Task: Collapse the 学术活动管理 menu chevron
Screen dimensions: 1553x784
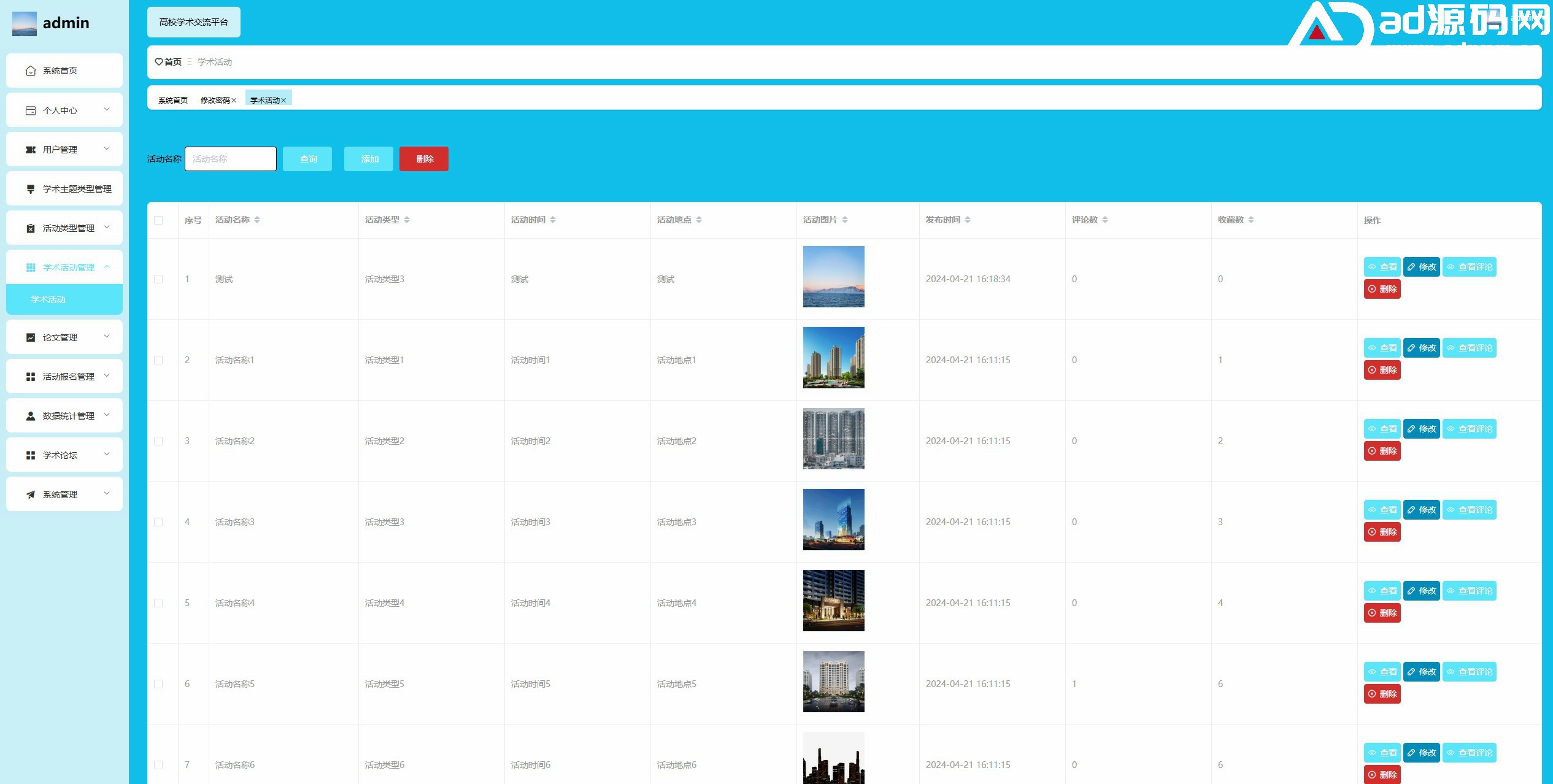Action: click(x=107, y=267)
